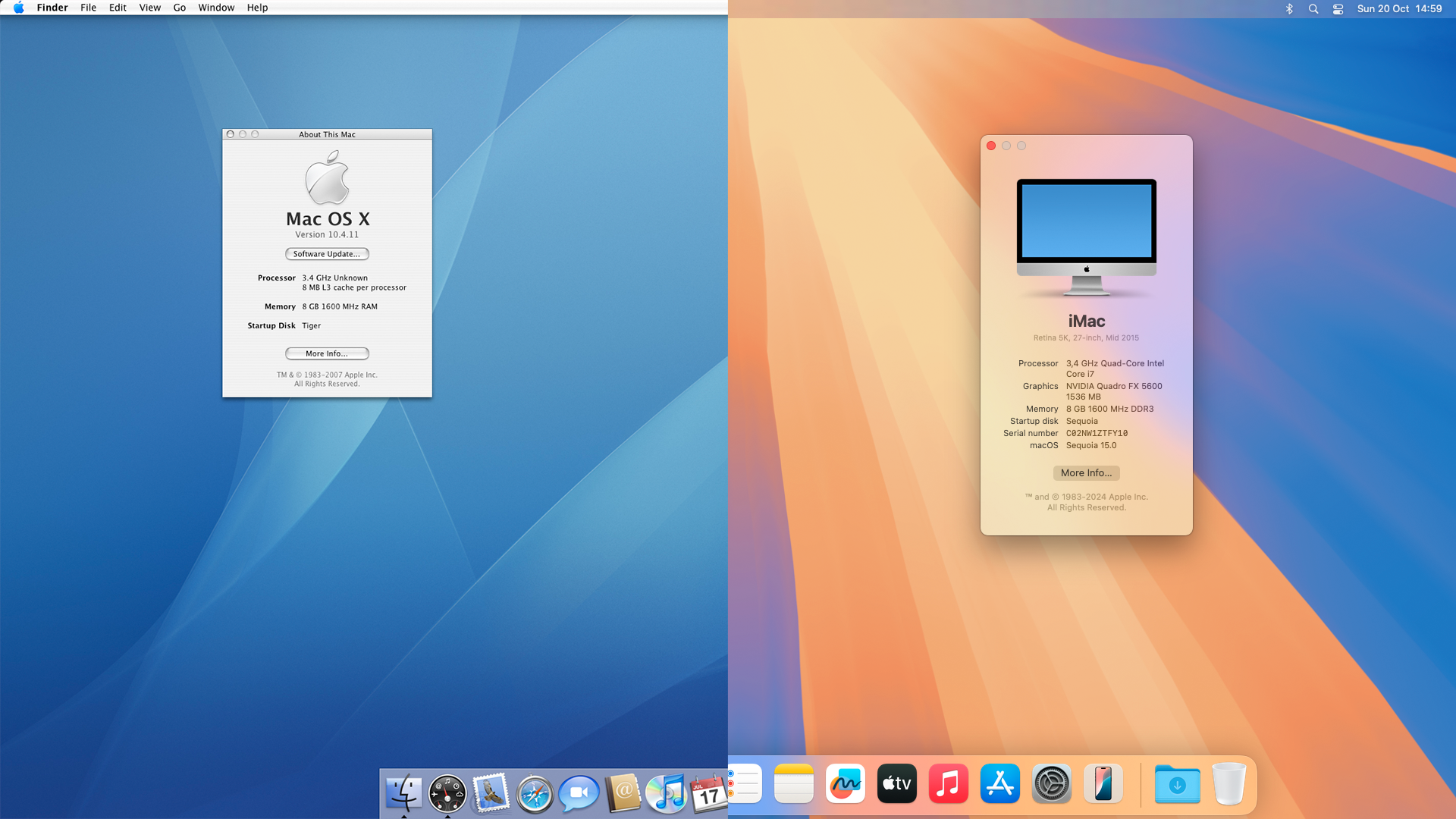Click More Info button in iMac window
The height and width of the screenshot is (819, 1456).
[1086, 473]
